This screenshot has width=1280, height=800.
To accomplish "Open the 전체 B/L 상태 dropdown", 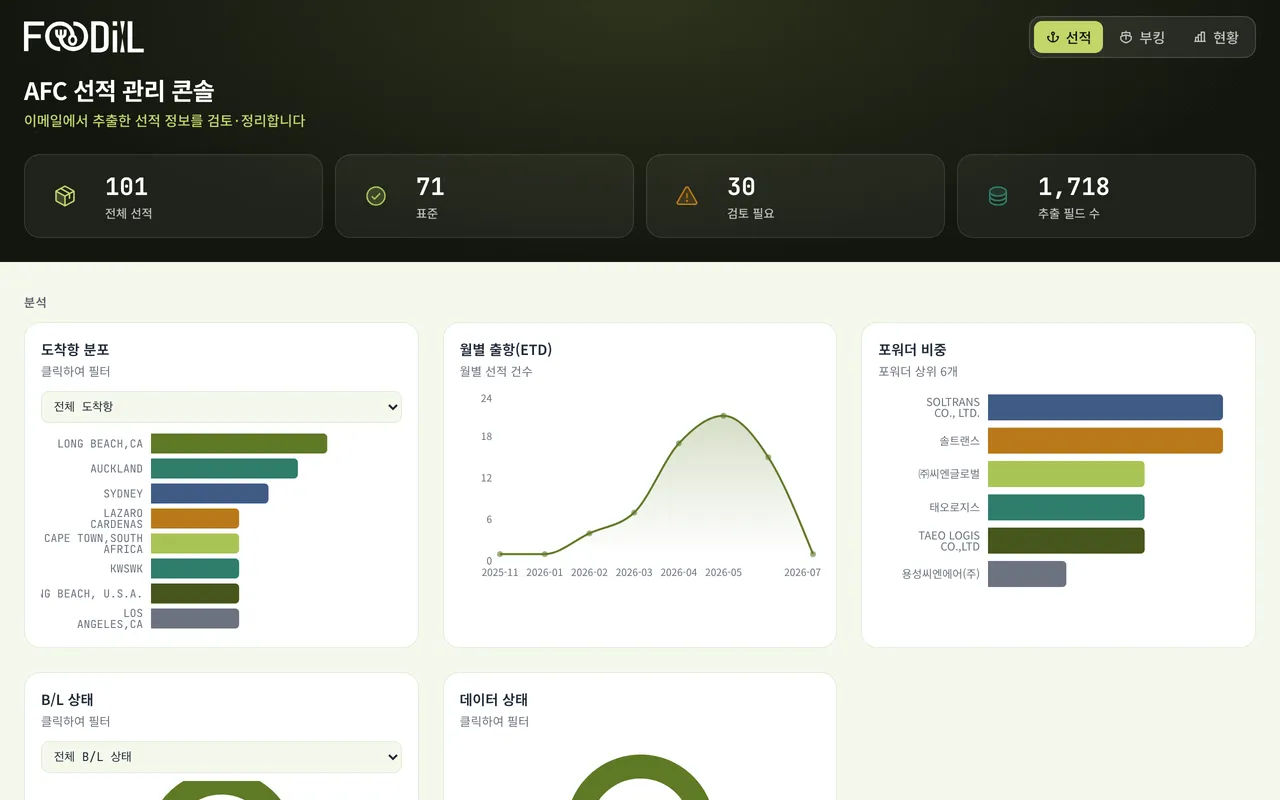I will [x=221, y=757].
